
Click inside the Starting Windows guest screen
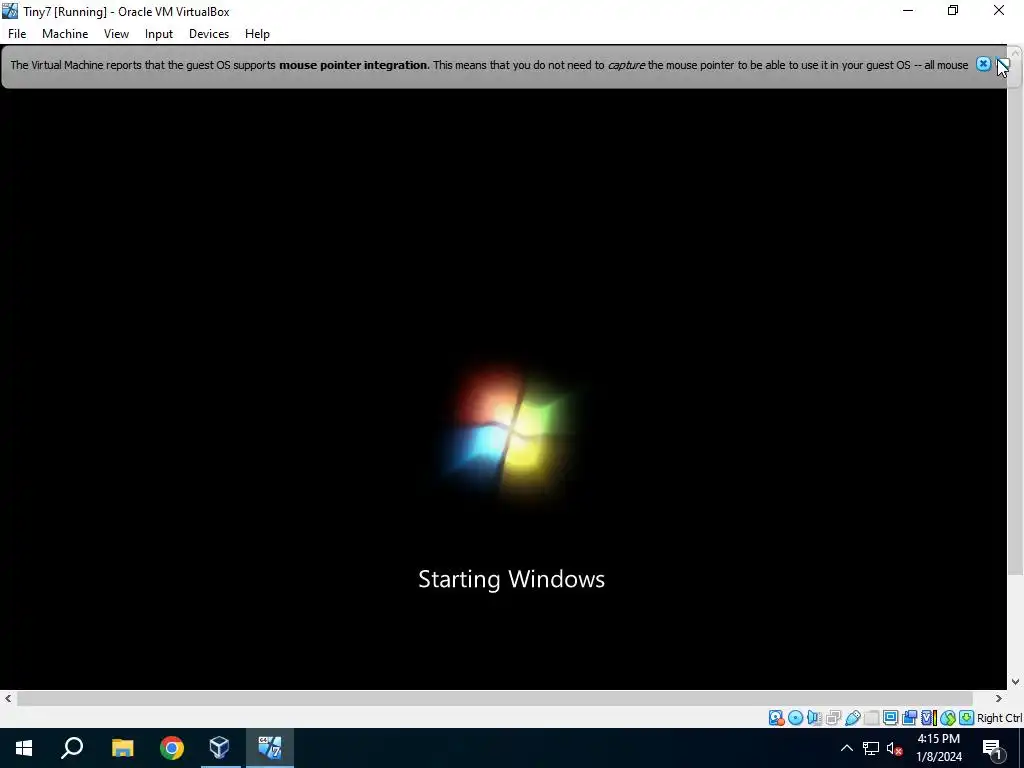click(x=504, y=389)
